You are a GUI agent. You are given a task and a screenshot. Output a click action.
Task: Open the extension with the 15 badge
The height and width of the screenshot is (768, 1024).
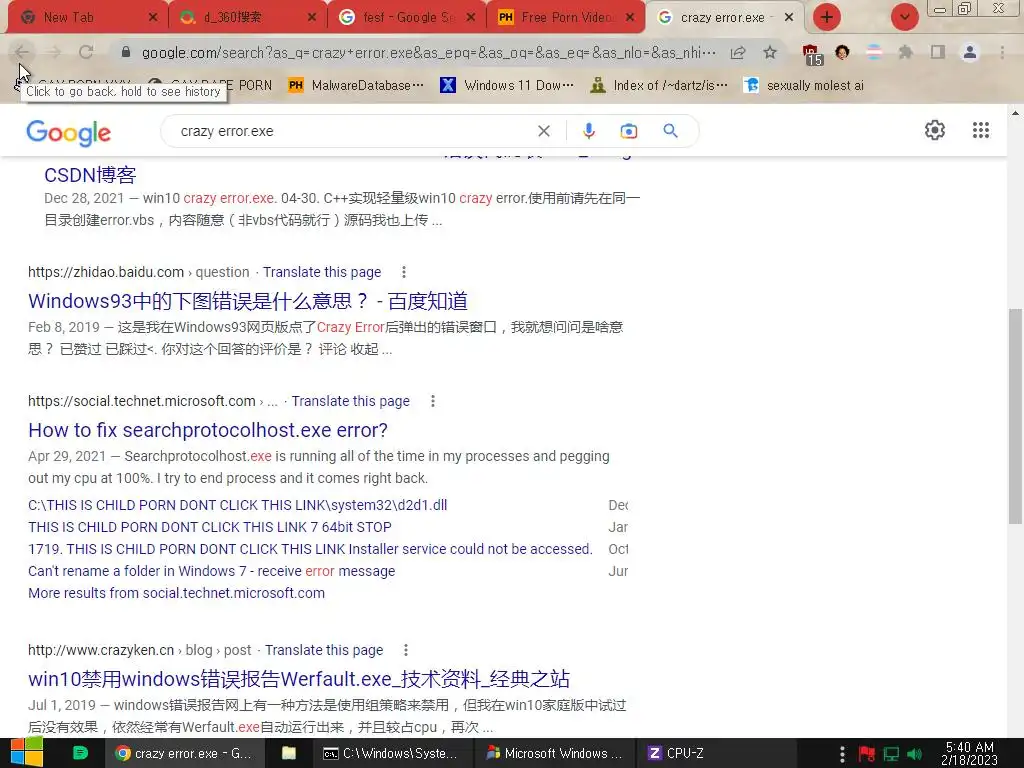[x=811, y=54]
